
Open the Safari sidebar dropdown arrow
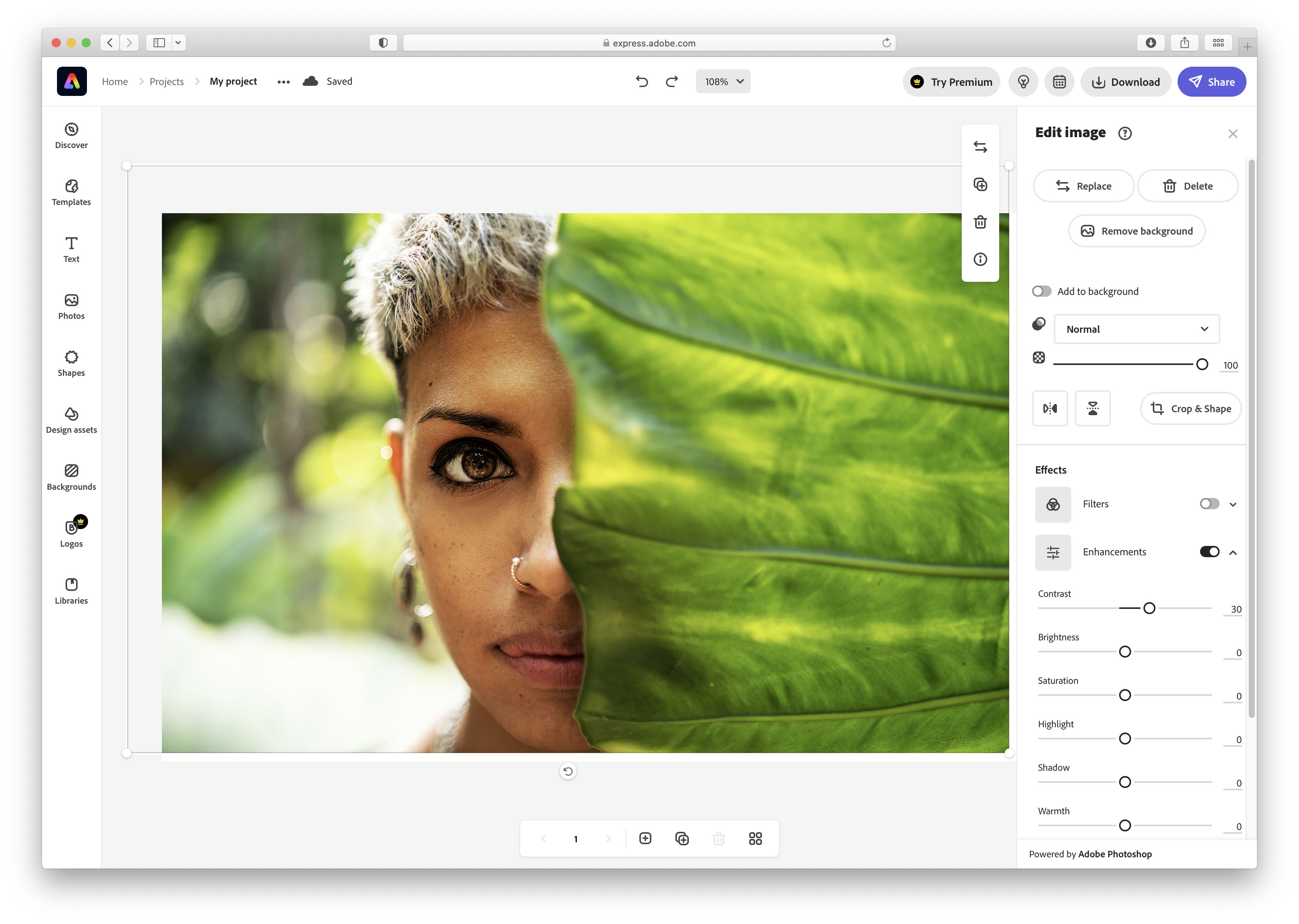coord(178,43)
